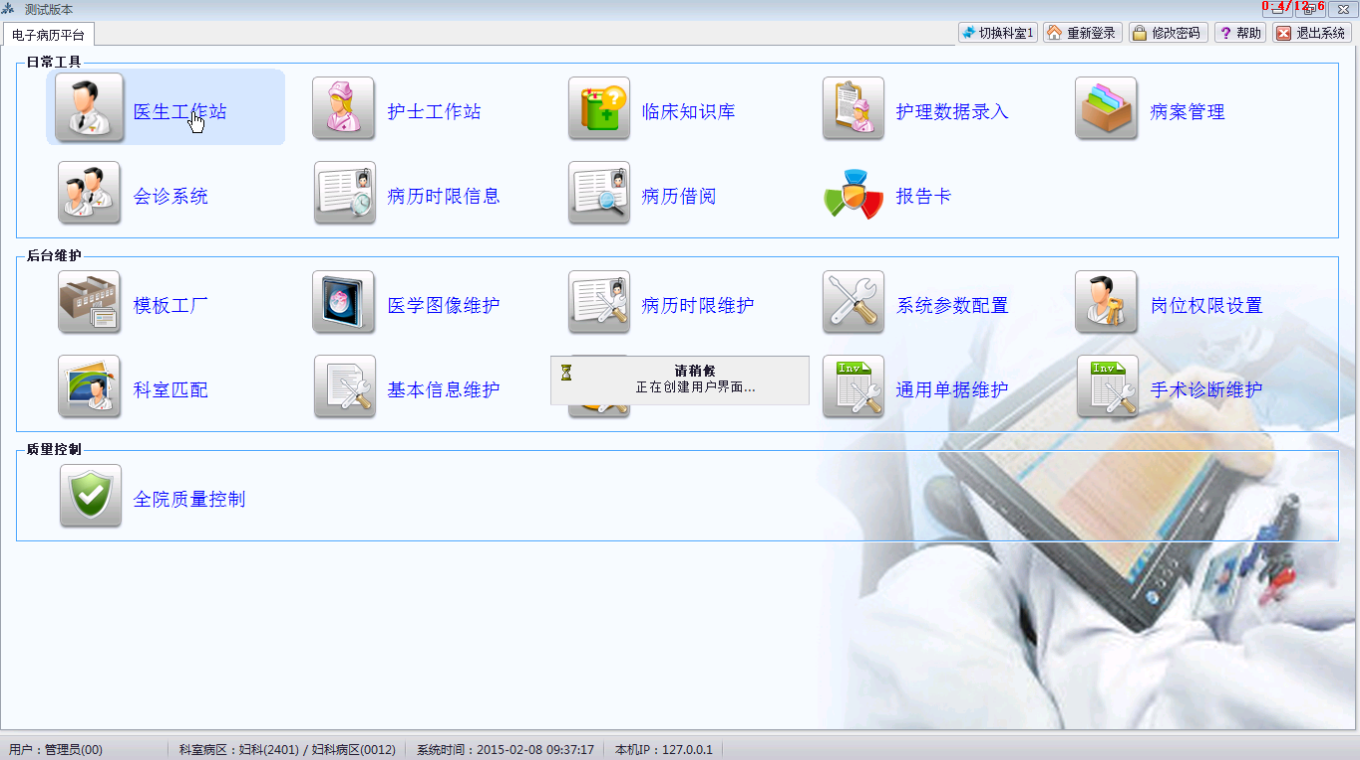Viewport: 1360px width, 760px height.
Task: Click the 系统参数配置 label
Action: tap(952, 306)
